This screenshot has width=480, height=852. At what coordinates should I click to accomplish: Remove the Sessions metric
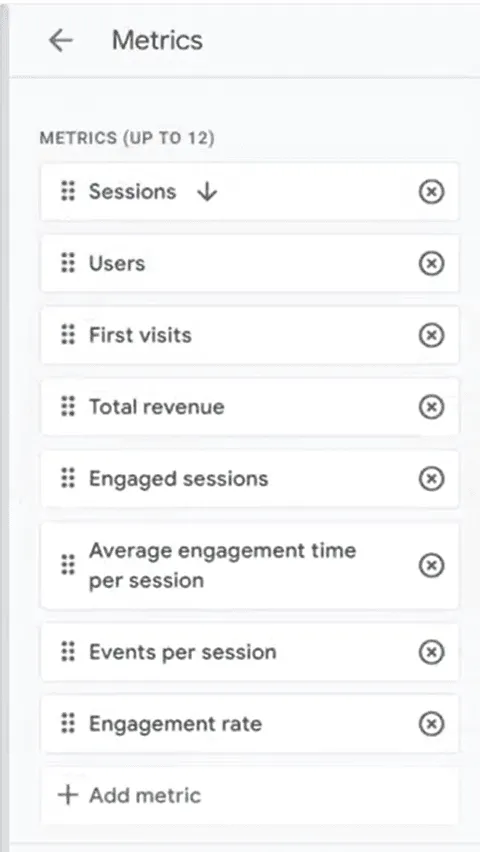coord(432,192)
